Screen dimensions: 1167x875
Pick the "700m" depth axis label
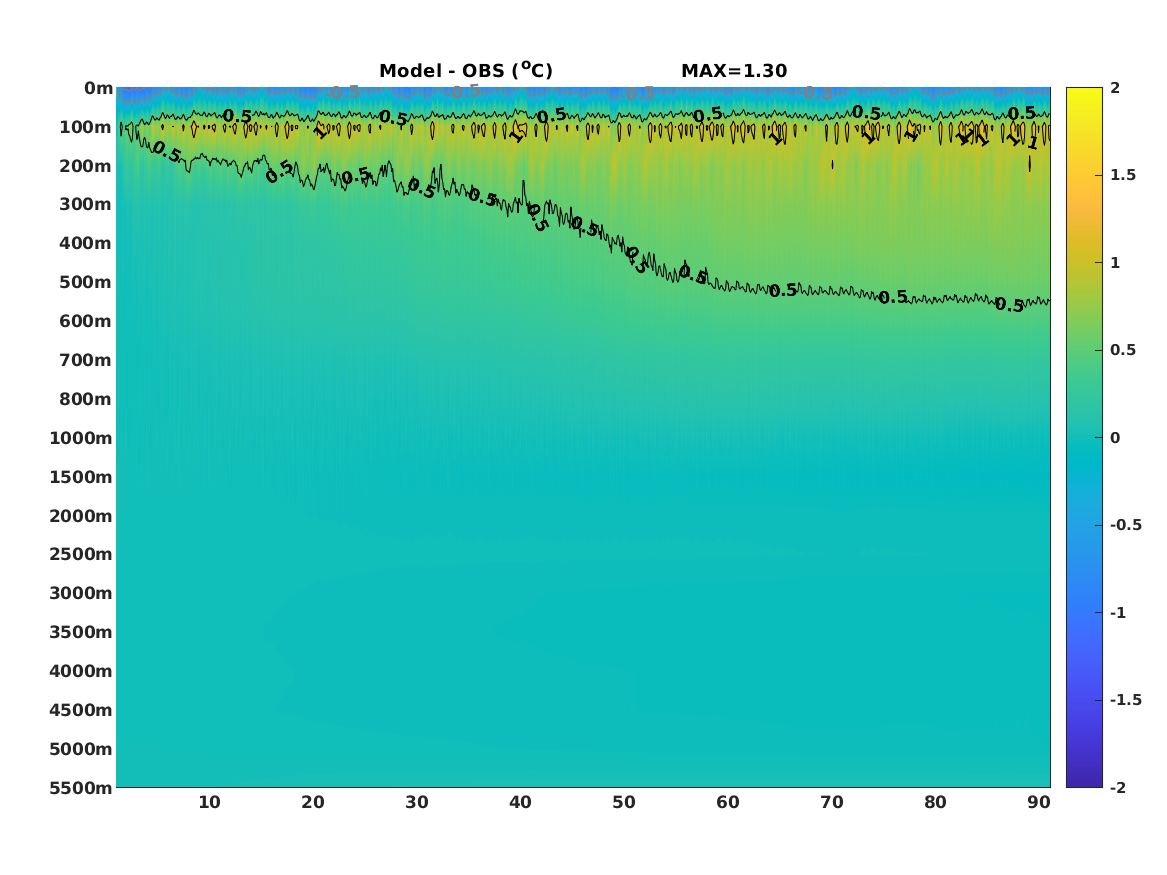pos(86,360)
